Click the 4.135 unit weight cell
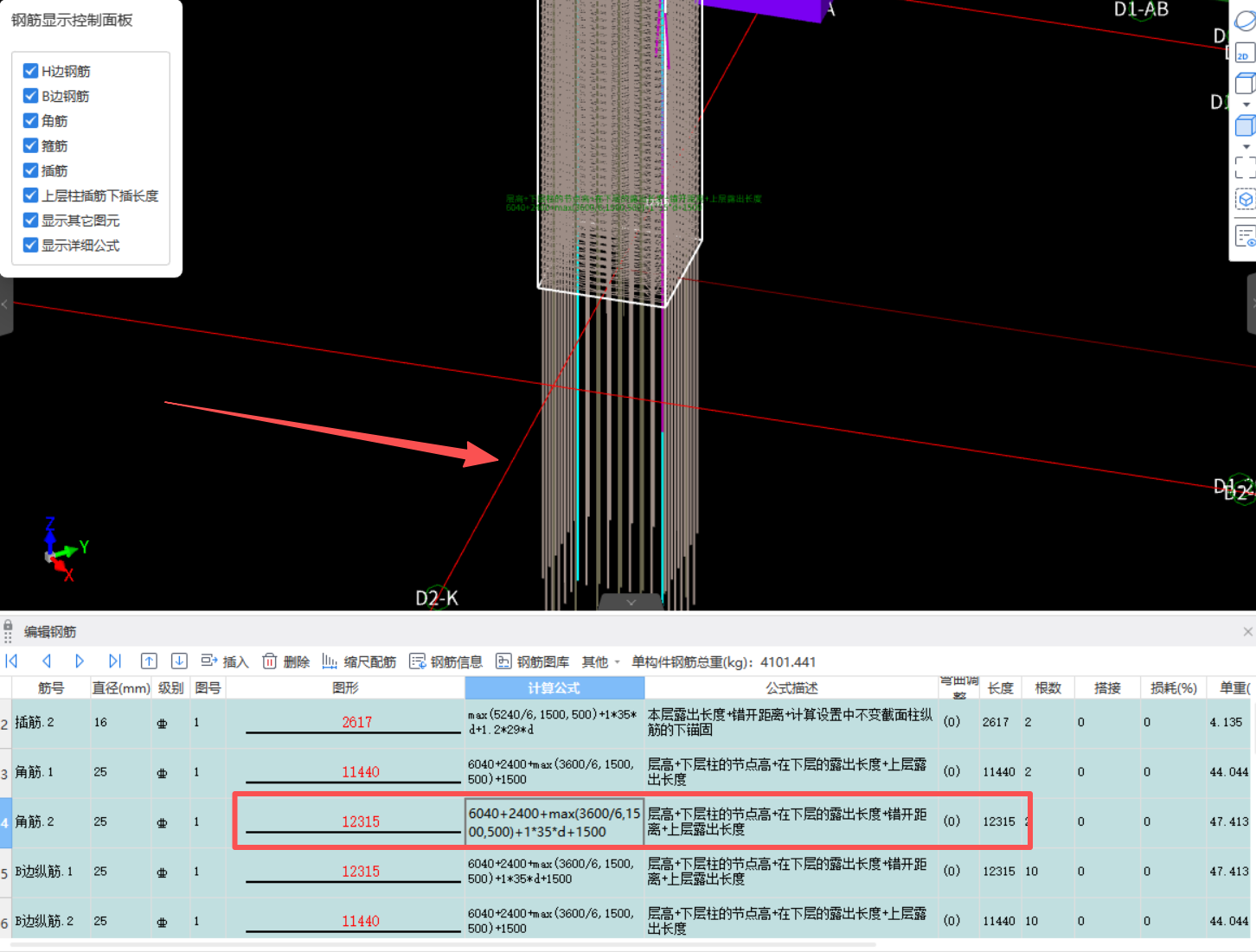 (x=1226, y=722)
